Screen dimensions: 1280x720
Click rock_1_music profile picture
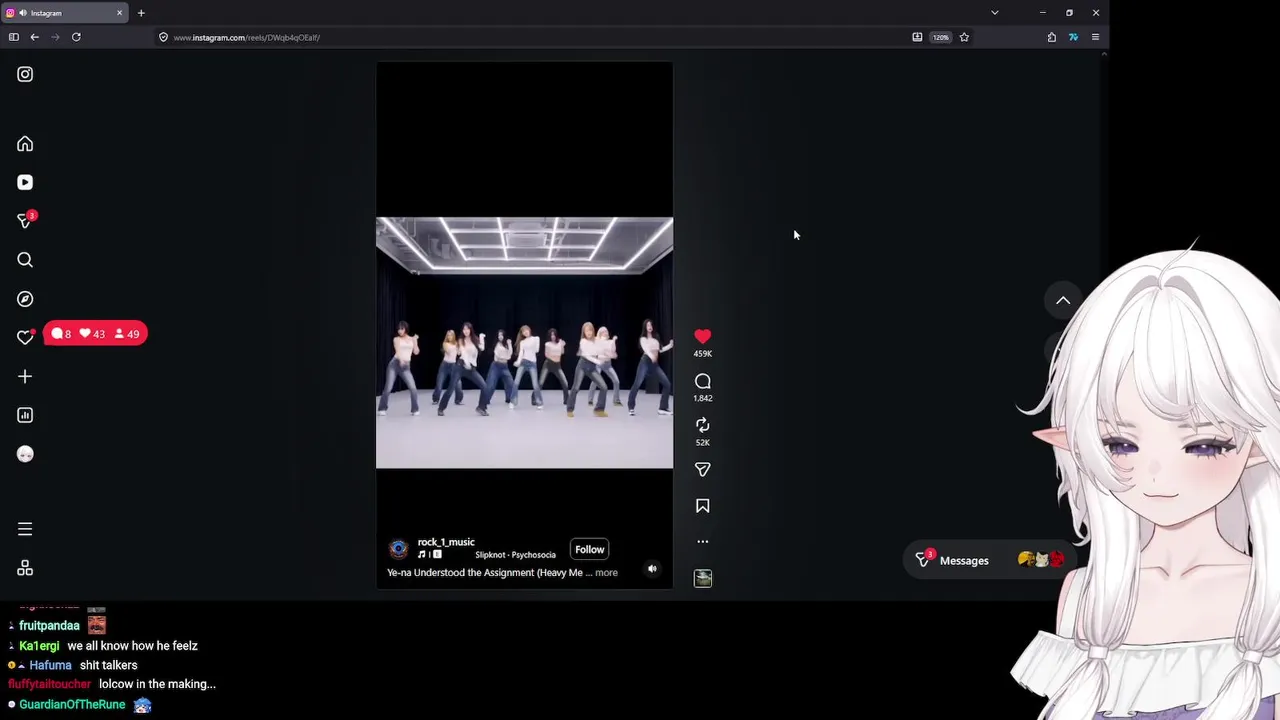(x=398, y=548)
